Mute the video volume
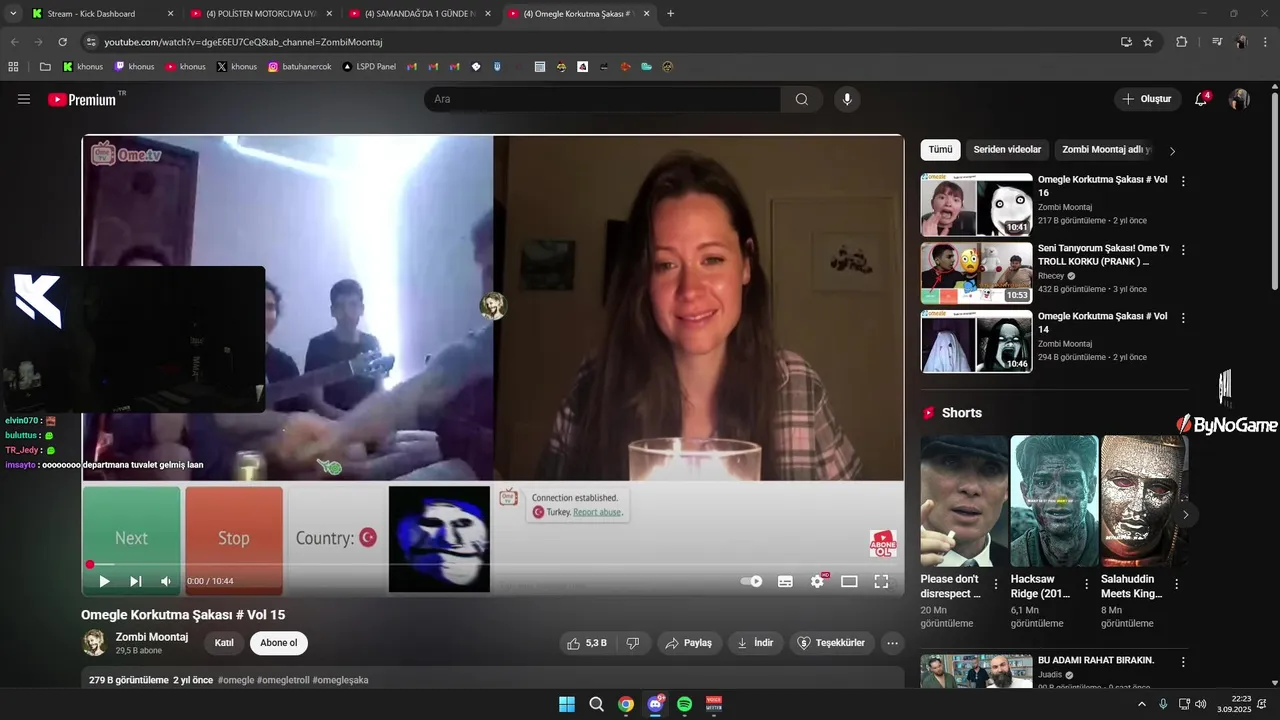 (166, 581)
